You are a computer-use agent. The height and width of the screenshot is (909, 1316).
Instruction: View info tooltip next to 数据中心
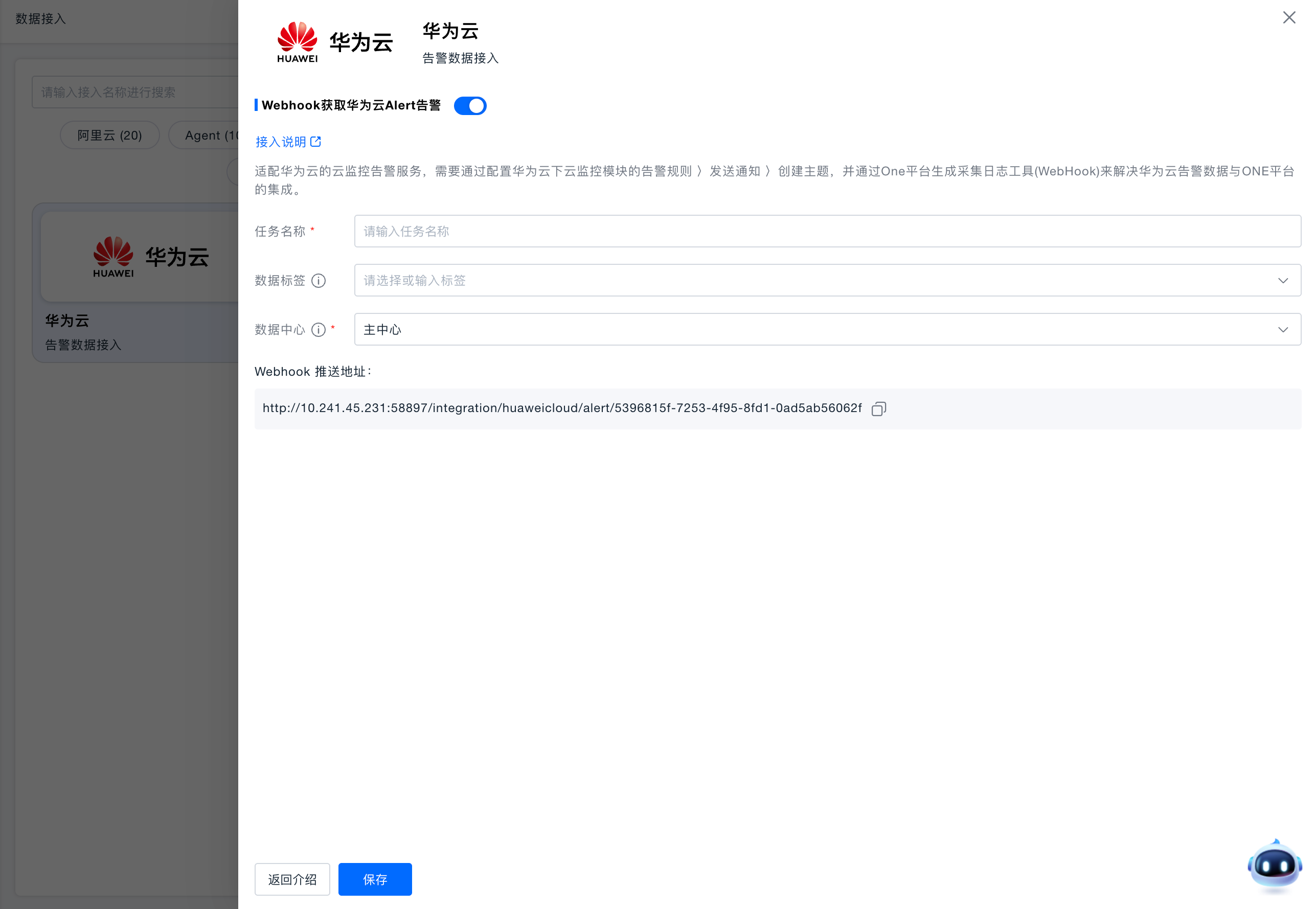[x=318, y=330]
